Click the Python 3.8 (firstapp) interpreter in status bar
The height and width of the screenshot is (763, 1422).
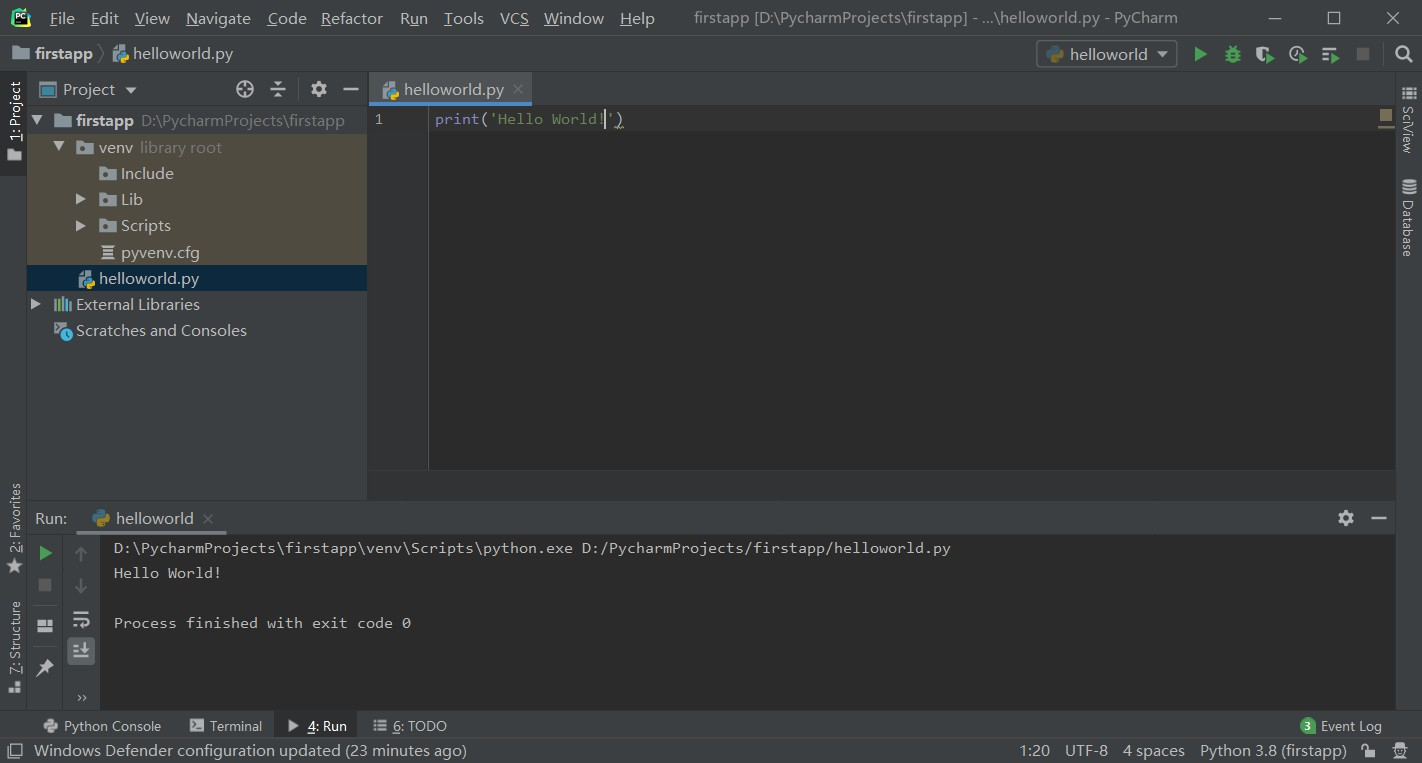point(1272,750)
